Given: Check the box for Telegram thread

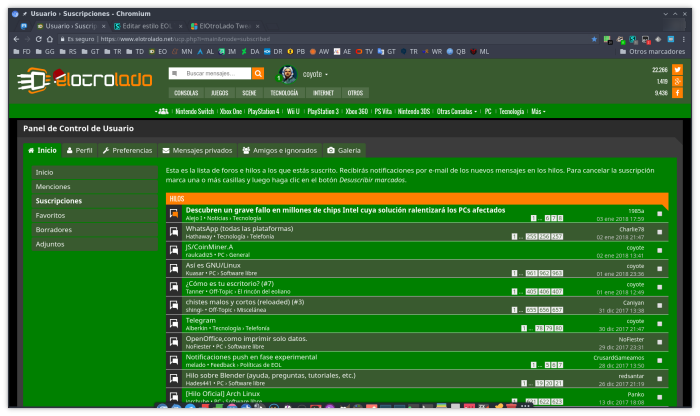Looking at the screenshot, I should pos(659,324).
